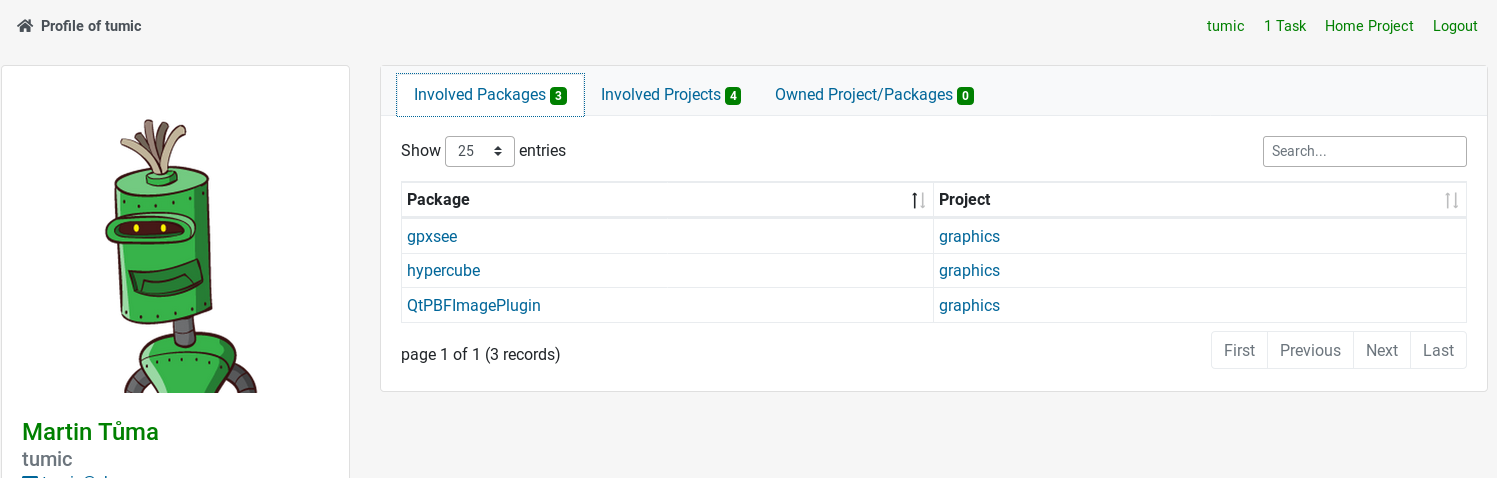The image size is (1497, 478).
Task: Switch to the Owned Project/Packages tab
Action: pyautogui.click(x=874, y=95)
